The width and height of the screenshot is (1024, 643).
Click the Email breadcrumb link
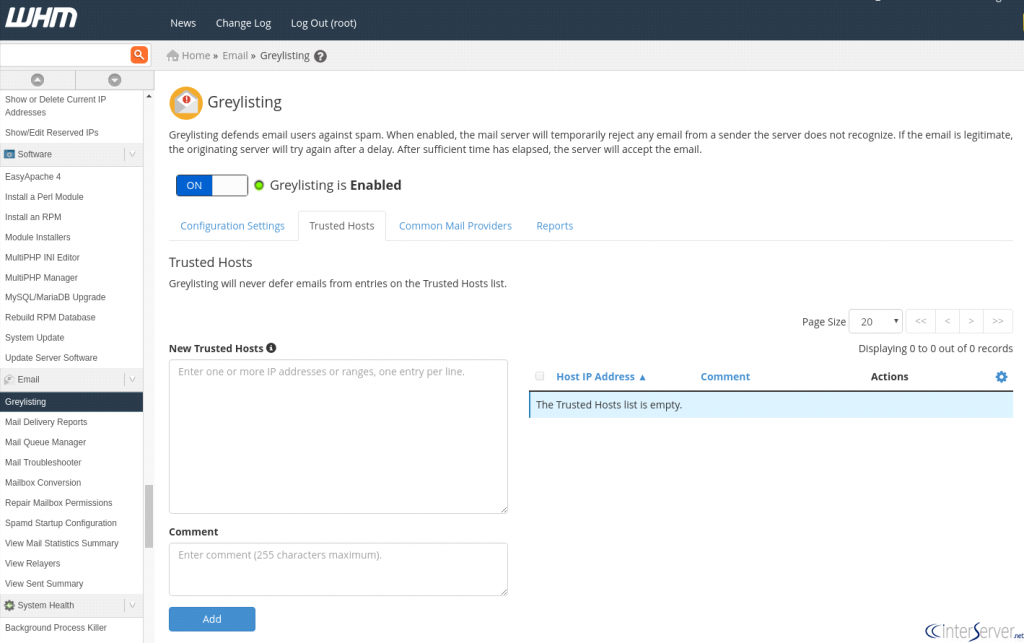tap(234, 55)
